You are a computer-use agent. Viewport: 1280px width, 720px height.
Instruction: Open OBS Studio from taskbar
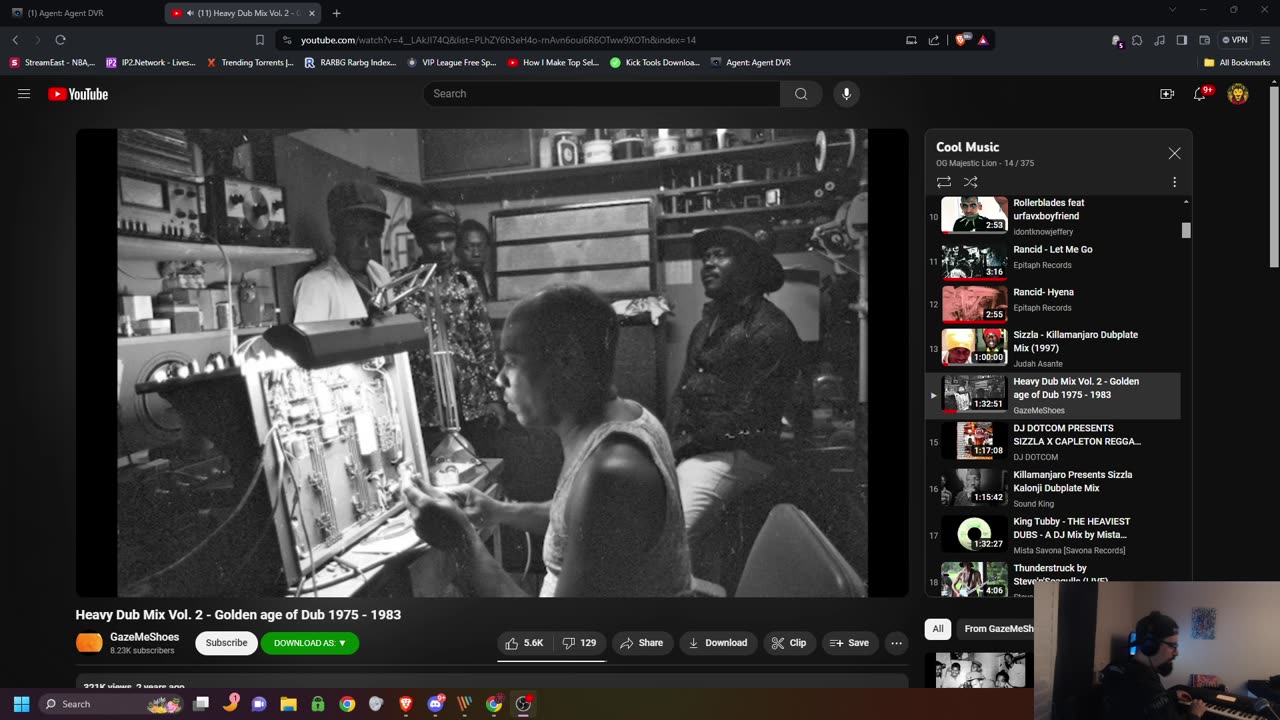pos(523,704)
